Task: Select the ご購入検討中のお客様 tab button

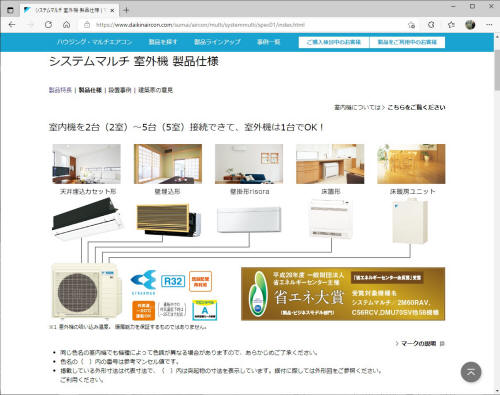Action: (334, 42)
